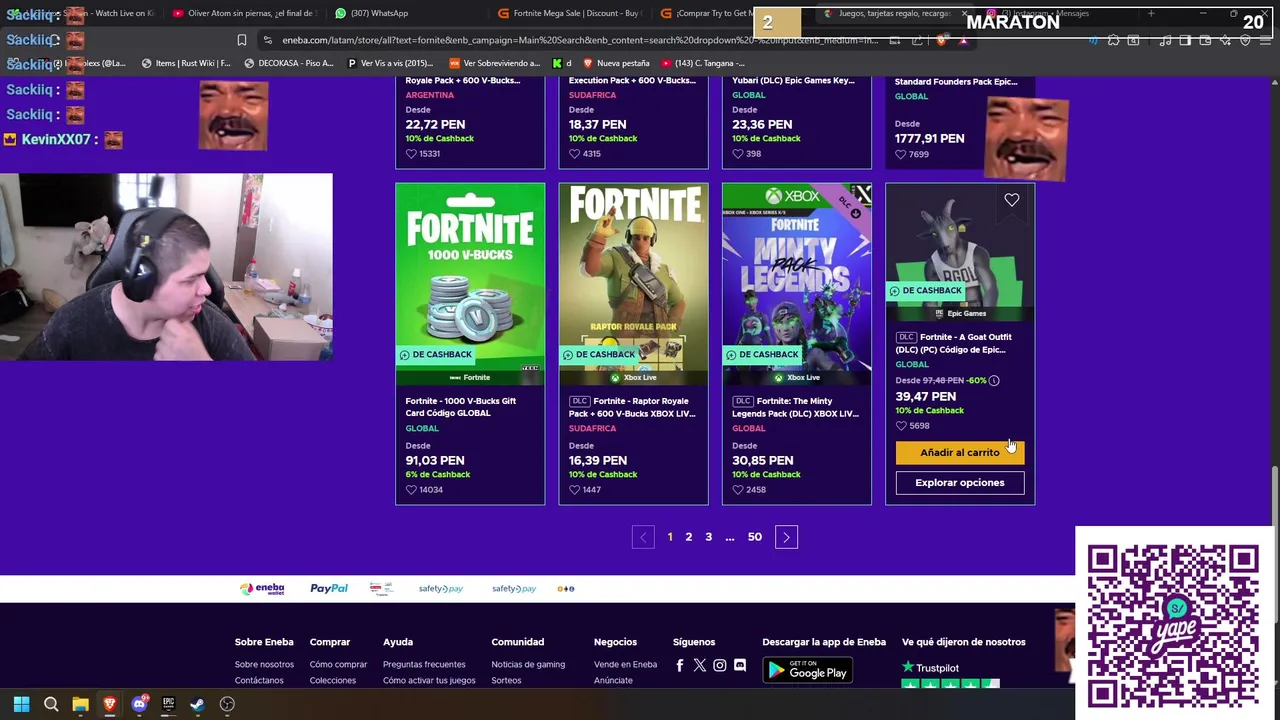Open the Fortnite 1000 V-Bucks card image
This screenshot has height=720, width=1280.
(470, 284)
